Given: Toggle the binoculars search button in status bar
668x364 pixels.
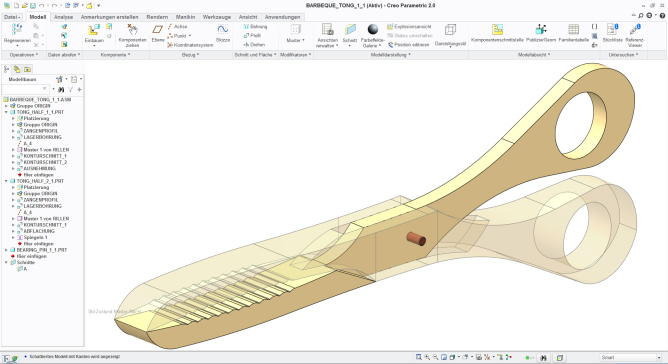Looking at the screenshot, I should click(543, 358).
